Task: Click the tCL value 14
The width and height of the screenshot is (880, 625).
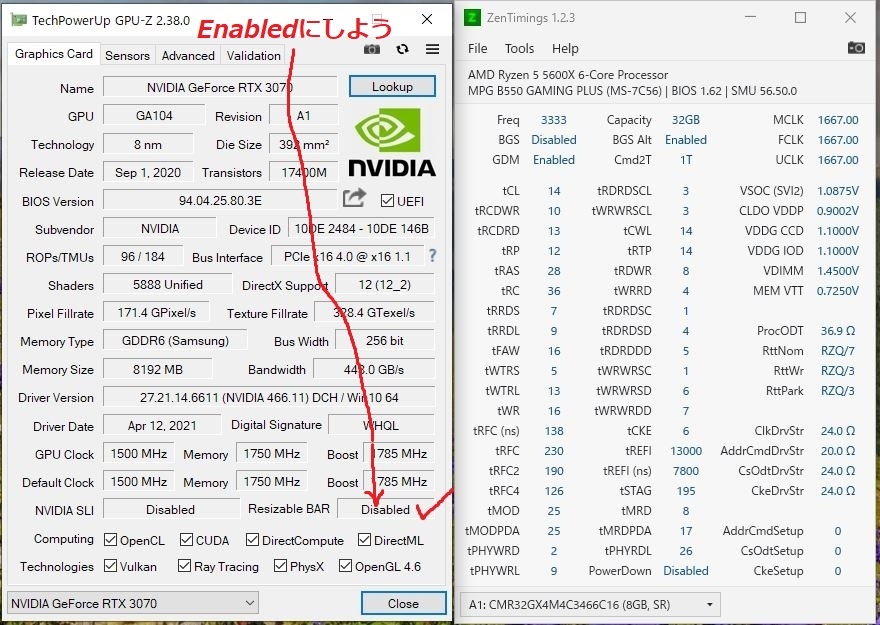Action: [x=554, y=191]
